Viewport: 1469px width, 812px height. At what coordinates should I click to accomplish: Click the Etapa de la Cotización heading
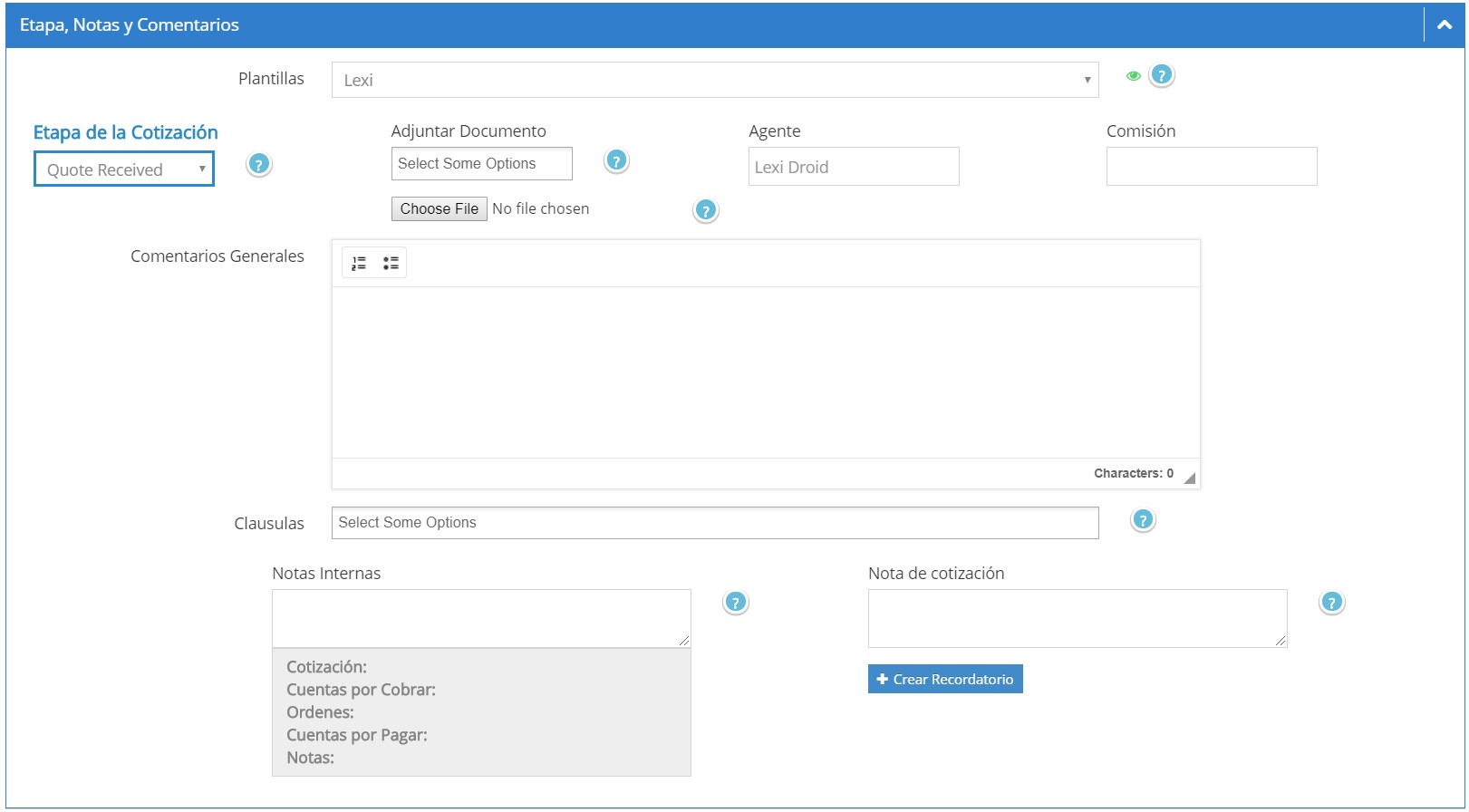coord(126,132)
